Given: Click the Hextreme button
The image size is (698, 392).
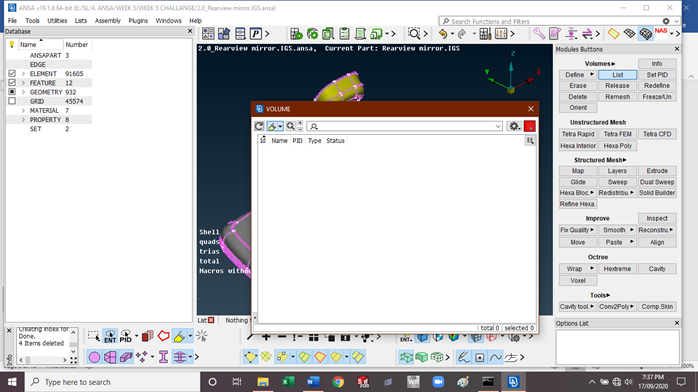Looking at the screenshot, I should pos(617,269).
